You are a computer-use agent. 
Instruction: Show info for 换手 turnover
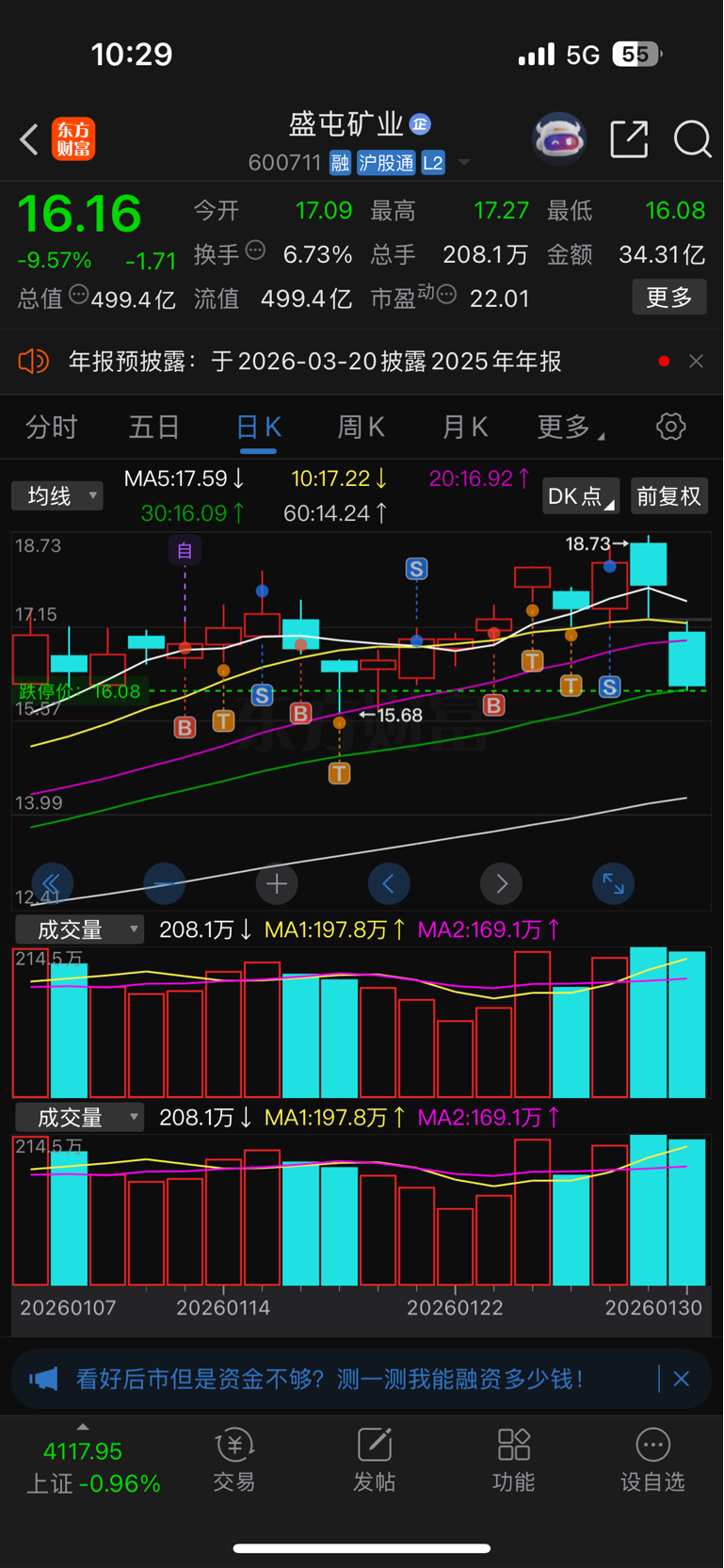[255, 251]
